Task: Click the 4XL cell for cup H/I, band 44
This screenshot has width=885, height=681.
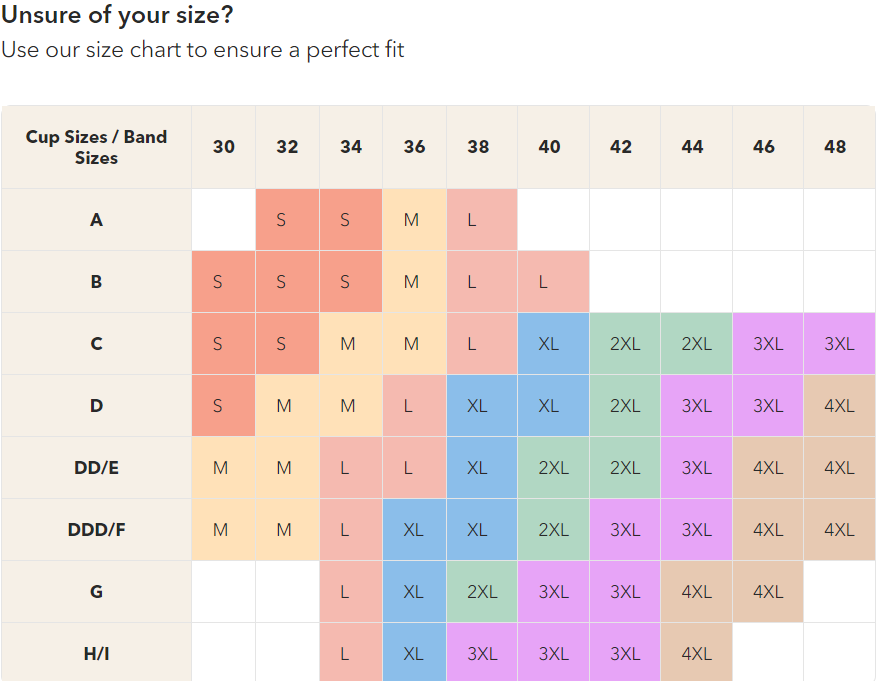Action: tap(696, 653)
